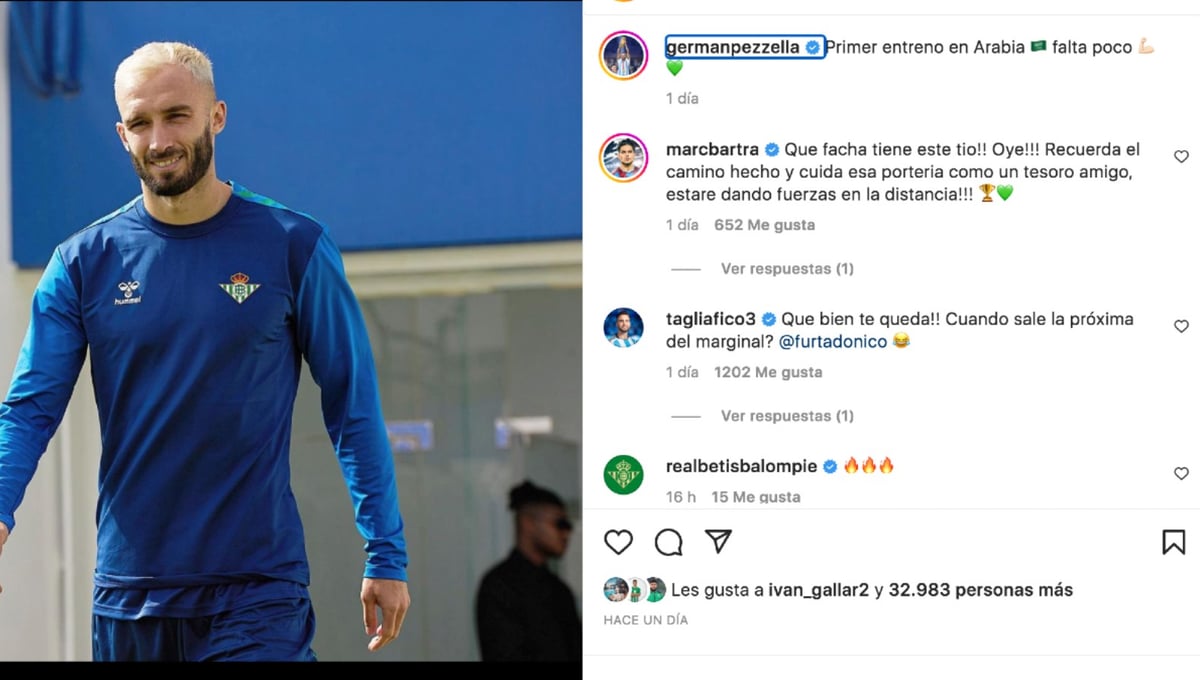
Task: Open the germanpezzella username link
Action: tap(733, 48)
